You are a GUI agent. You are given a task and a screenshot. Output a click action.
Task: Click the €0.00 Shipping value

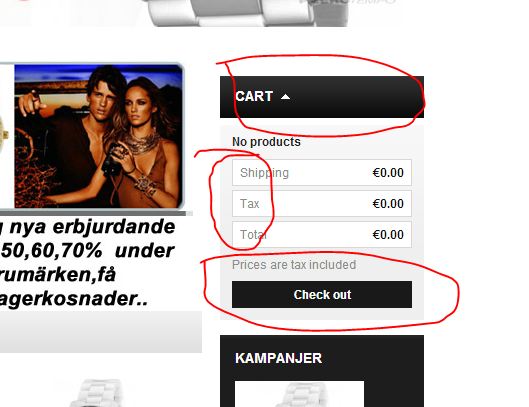pos(388,173)
